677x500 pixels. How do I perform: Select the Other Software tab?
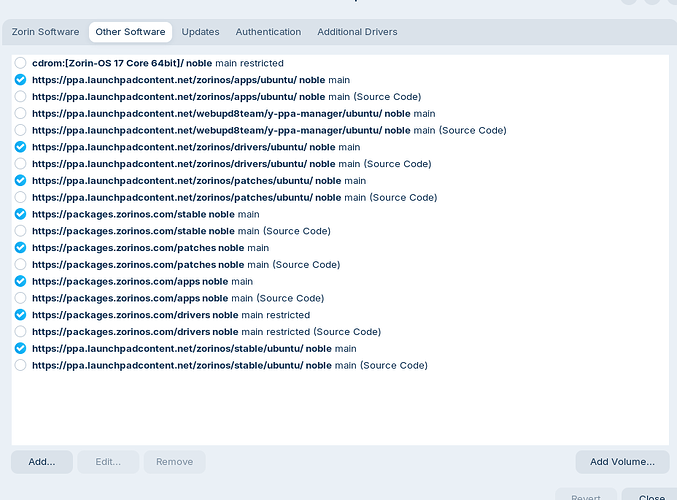[x=130, y=32]
